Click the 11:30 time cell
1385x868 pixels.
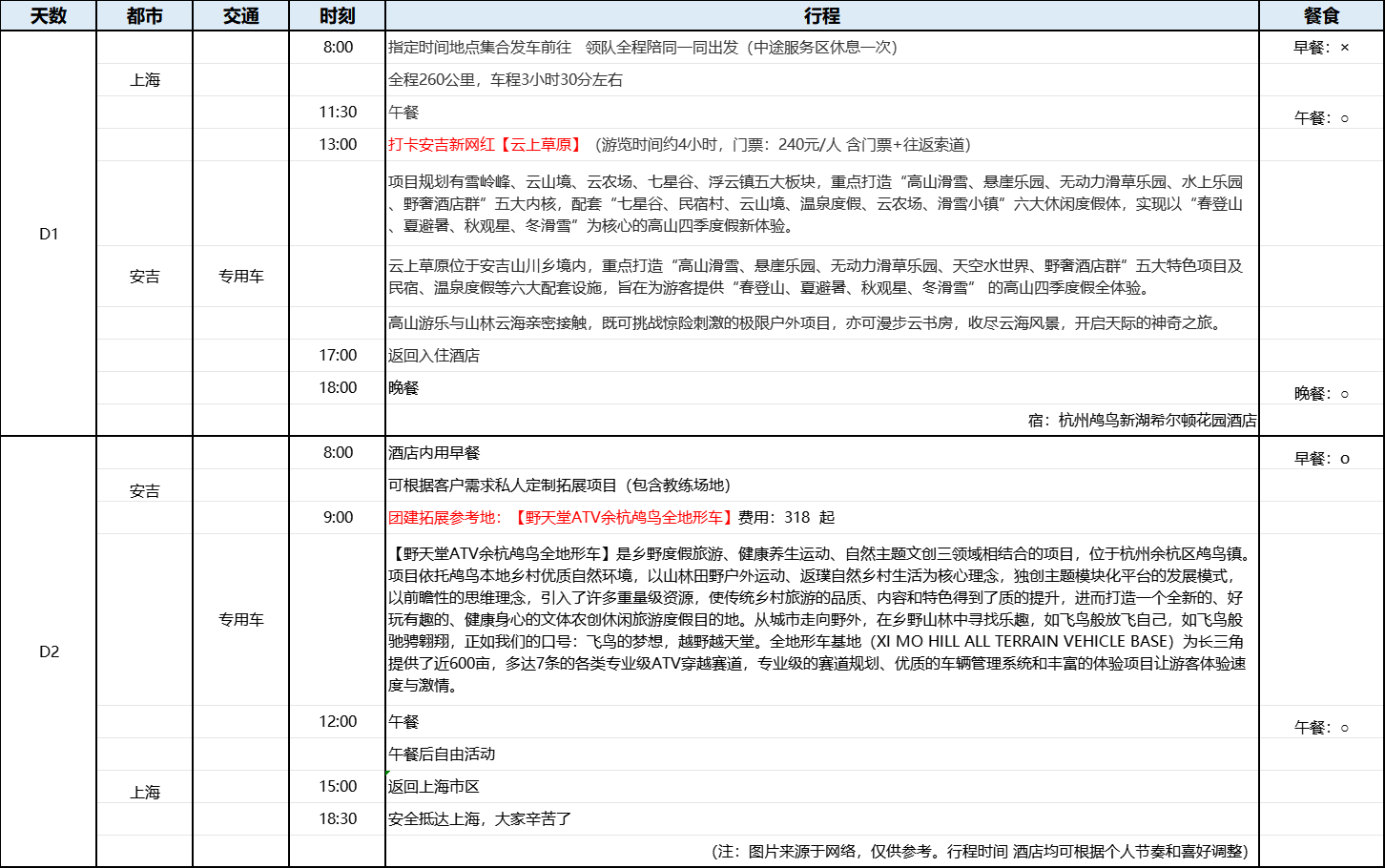coord(338,113)
